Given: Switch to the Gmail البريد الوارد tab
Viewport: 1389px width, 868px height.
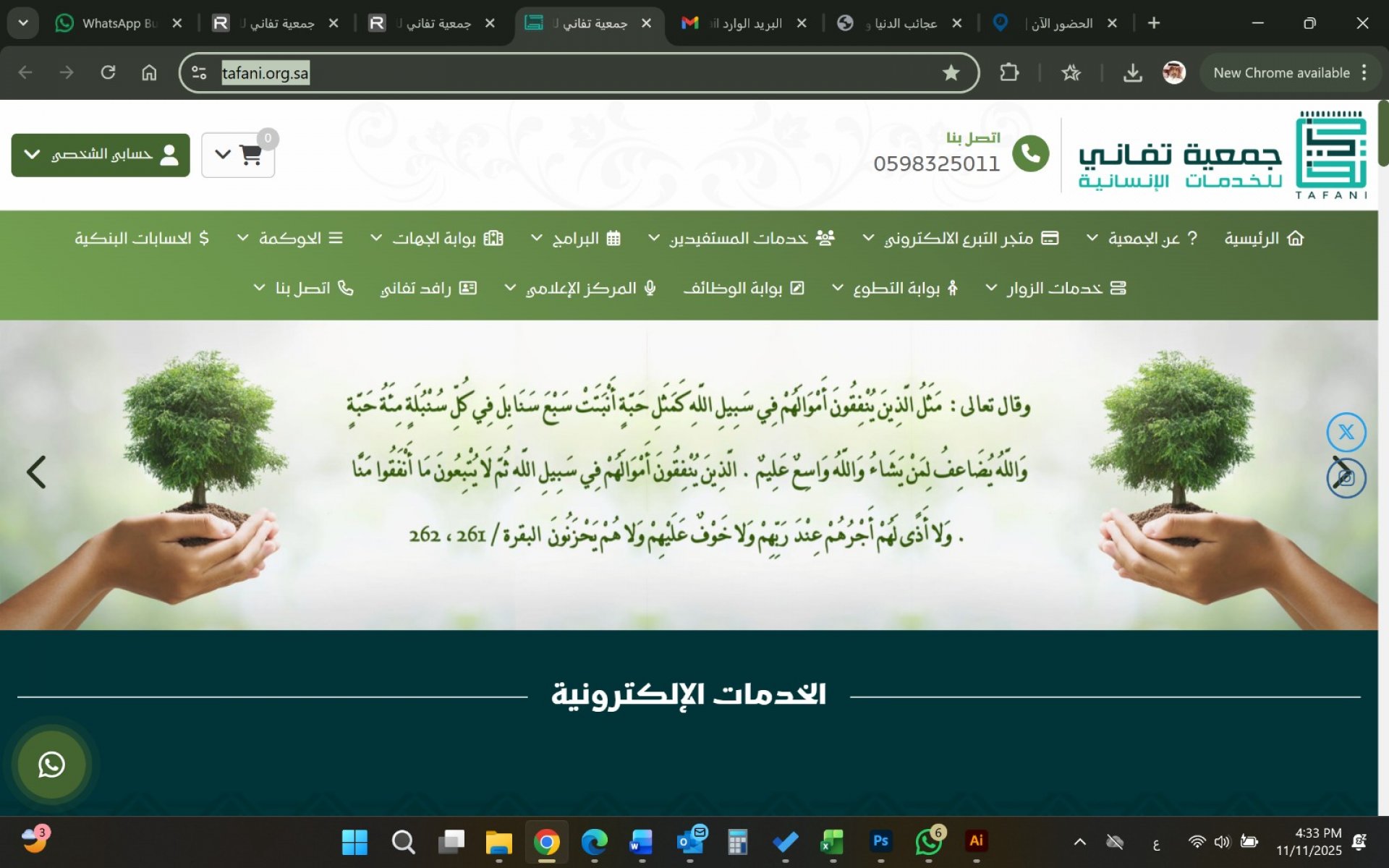Looking at the screenshot, I should tap(742, 23).
